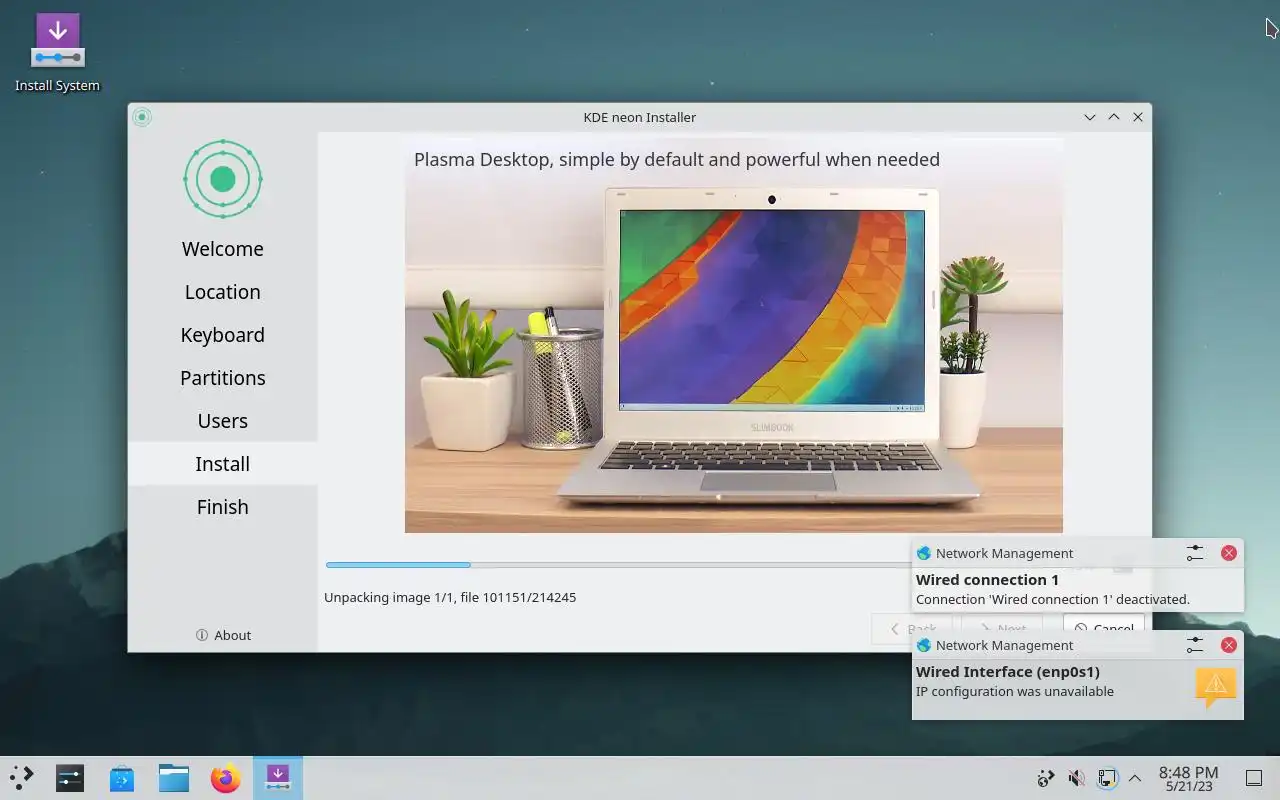Open the clock showing 8:48 PM
The height and width of the screenshot is (800, 1280).
click(1188, 778)
